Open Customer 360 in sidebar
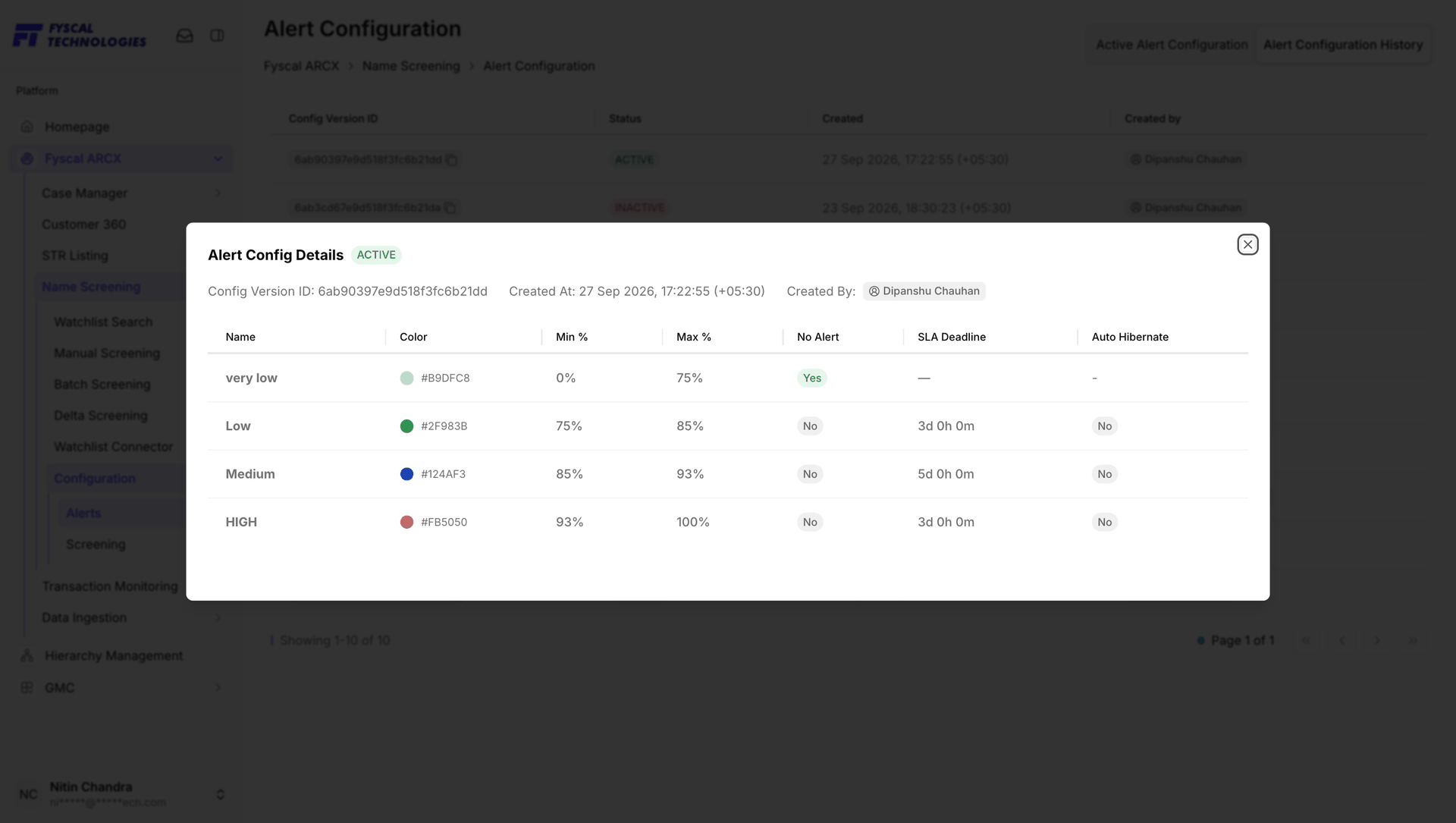Viewport: 1456px width, 823px height. (x=84, y=225)
